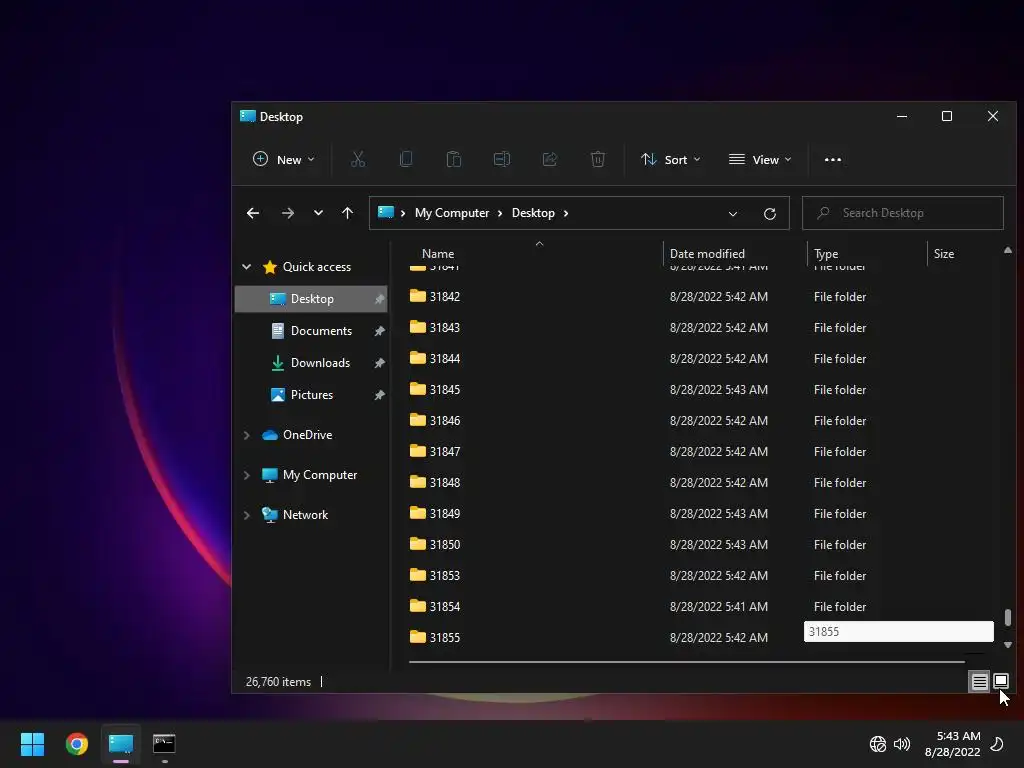
Task: Sort by the Size column header
Action: [x=944, y=253]
